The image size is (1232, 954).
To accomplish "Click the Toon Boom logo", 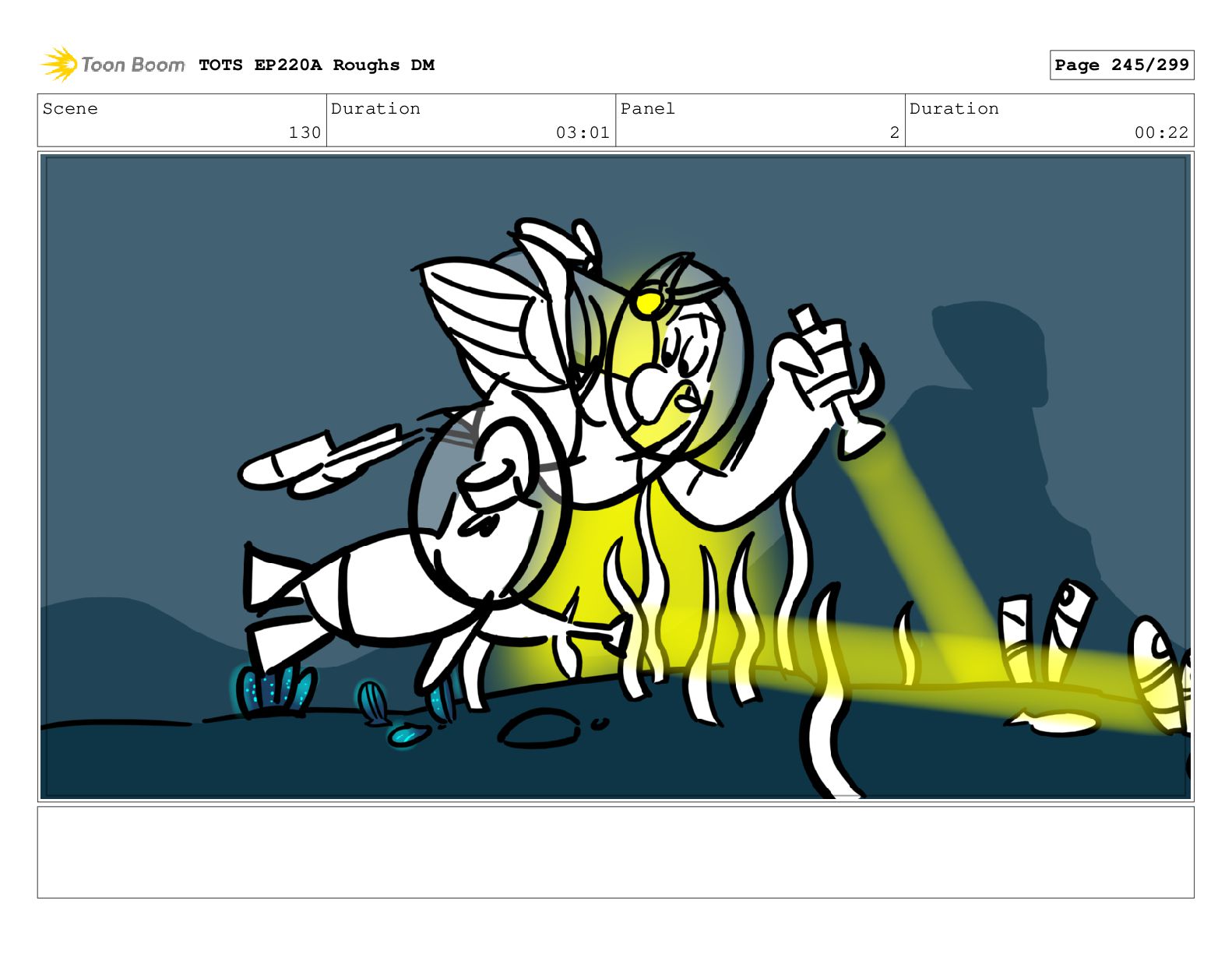I will coord(113,65).
